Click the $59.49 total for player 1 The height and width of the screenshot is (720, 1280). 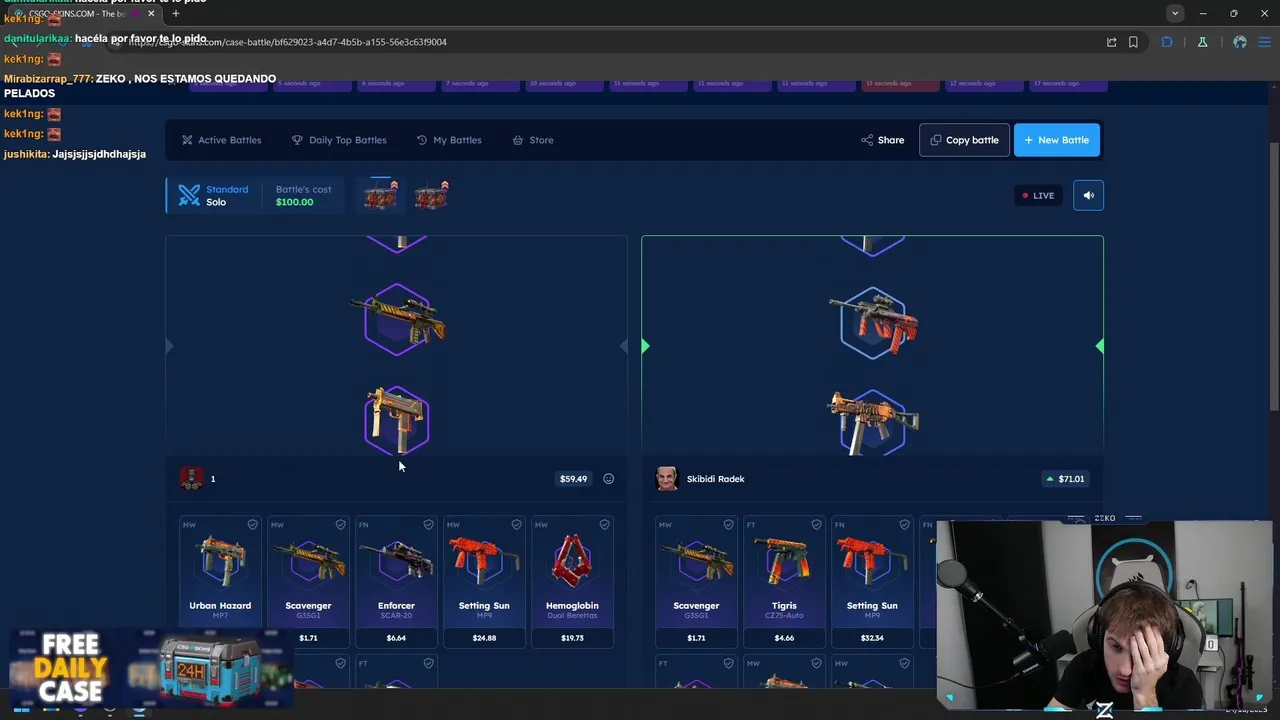573,479
